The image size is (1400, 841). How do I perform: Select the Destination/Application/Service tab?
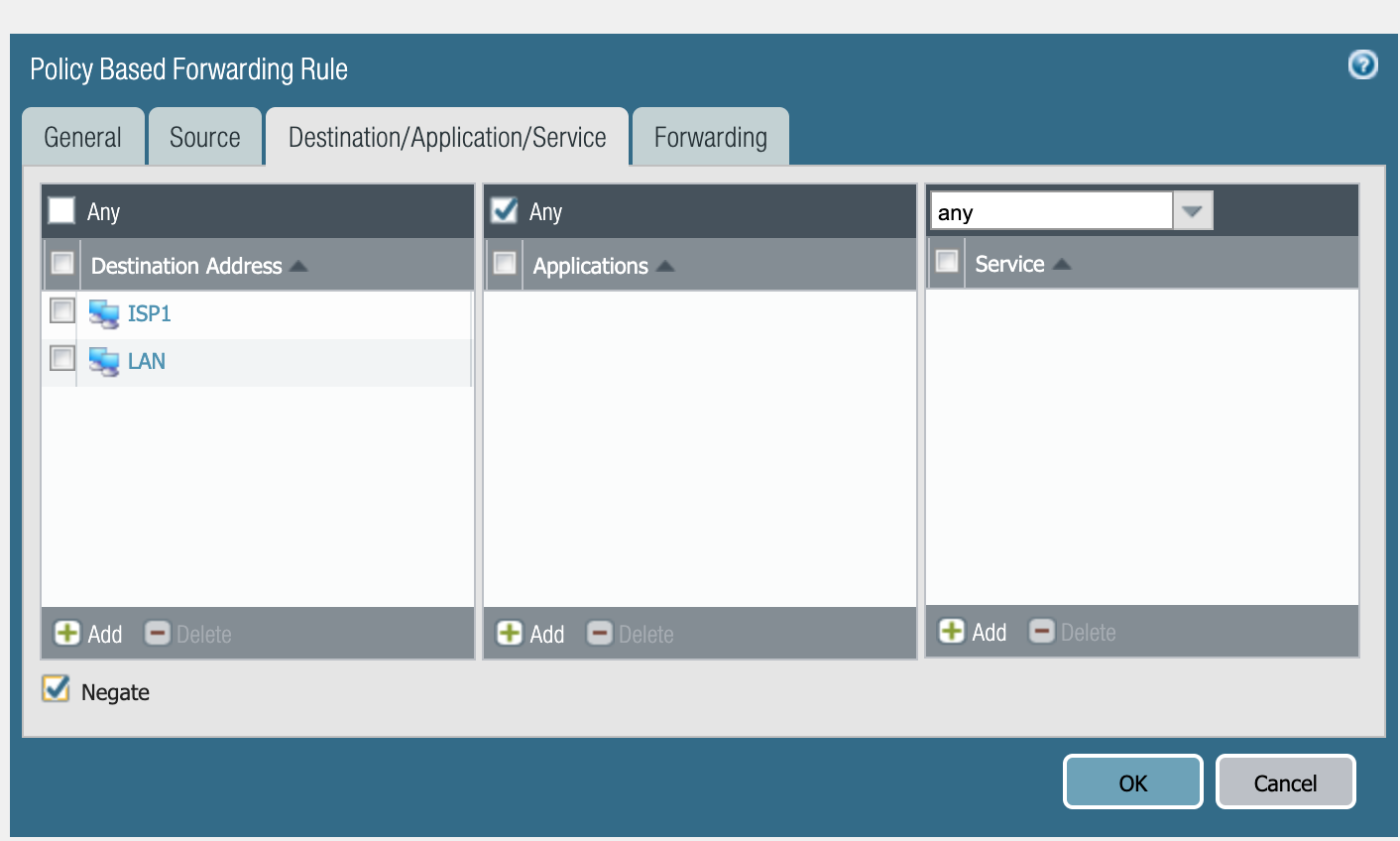(447, 137)
